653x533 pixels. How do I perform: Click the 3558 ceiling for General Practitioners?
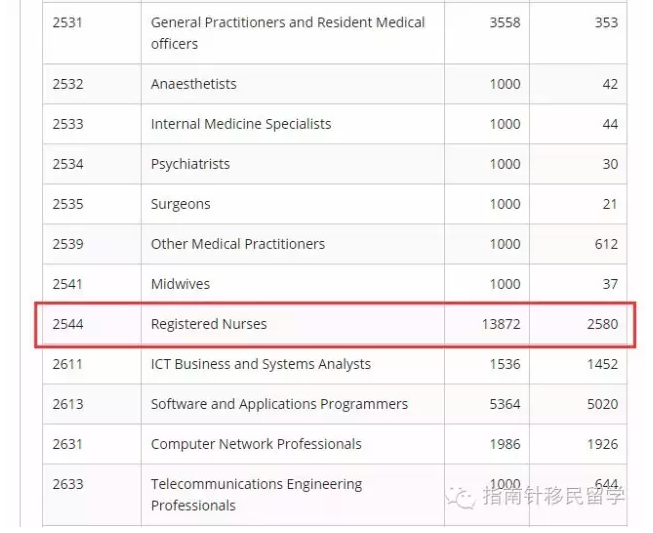pos(505,22)
